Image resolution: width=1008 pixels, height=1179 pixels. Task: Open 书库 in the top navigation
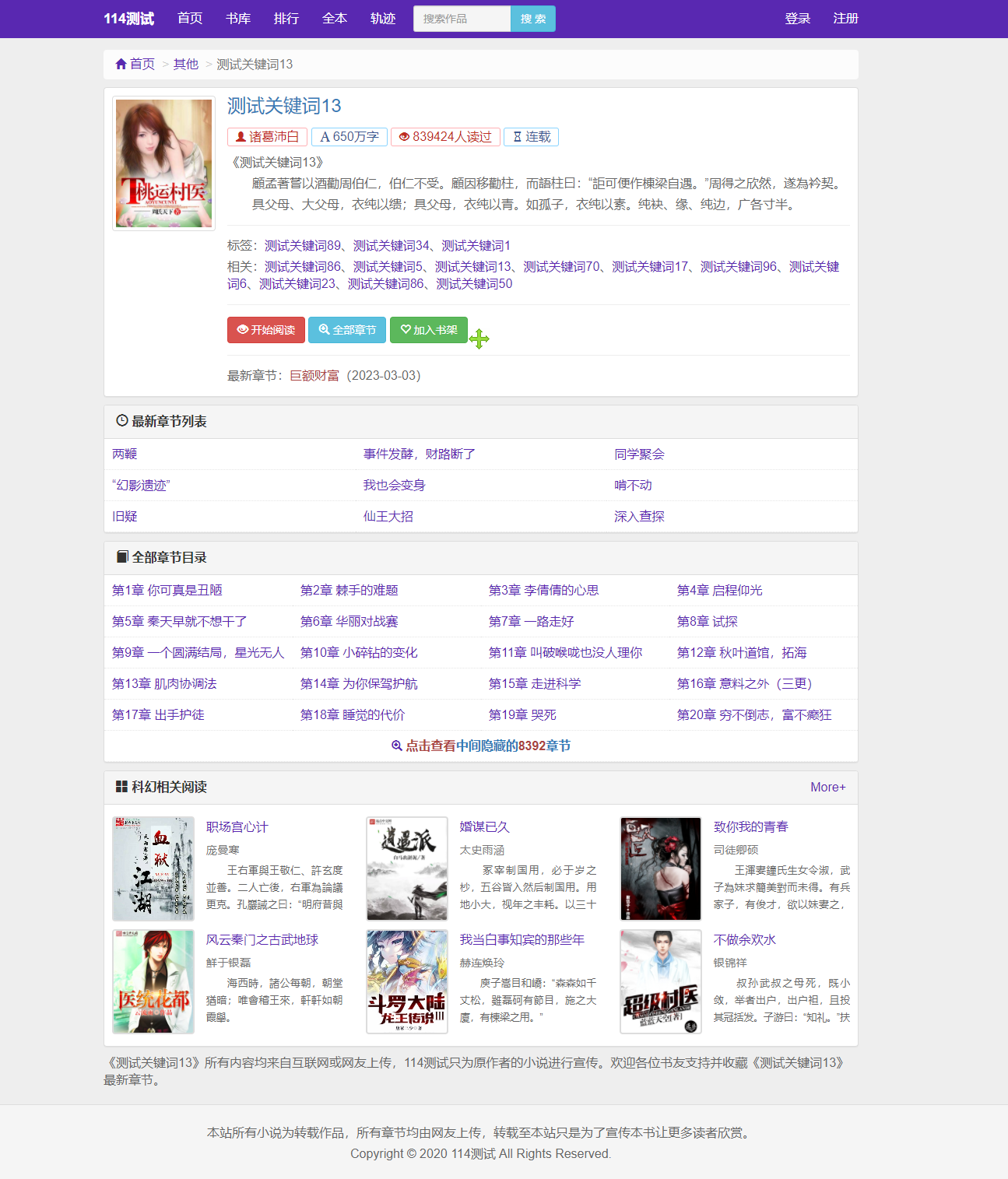[x=238, y=18]
